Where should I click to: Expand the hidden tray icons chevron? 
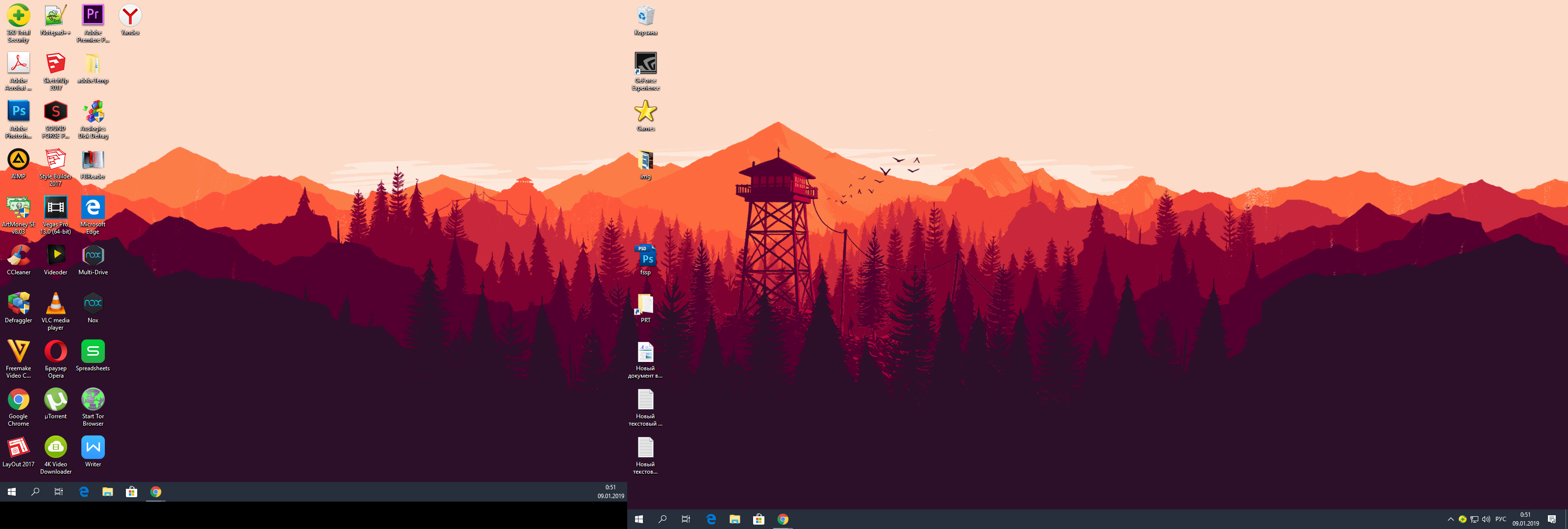click(1450, 519)
